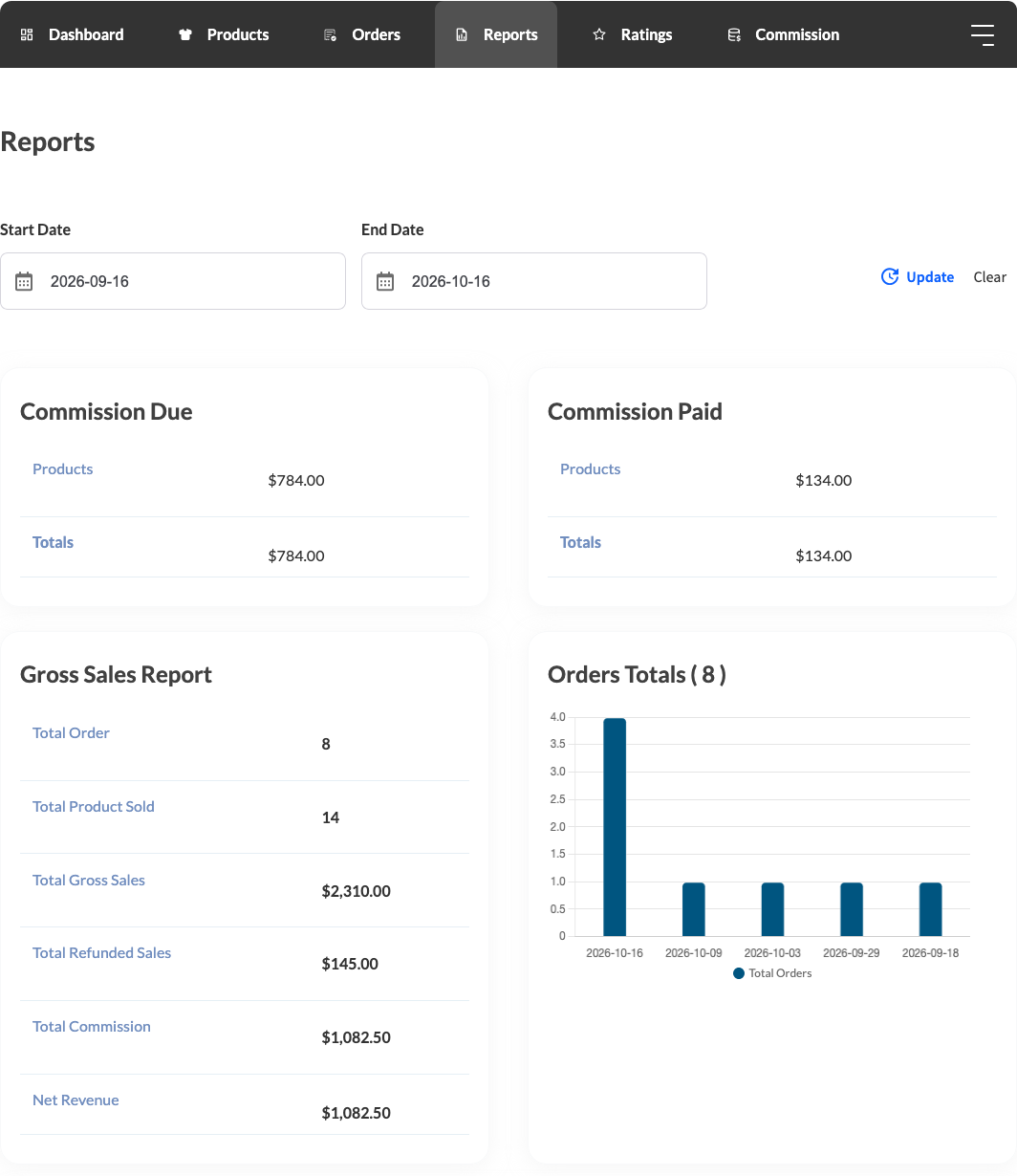This screenshot has width=1017, height=1176.
Task: Click the 2026-09-18 chart bar
Action: pos(931,909)
